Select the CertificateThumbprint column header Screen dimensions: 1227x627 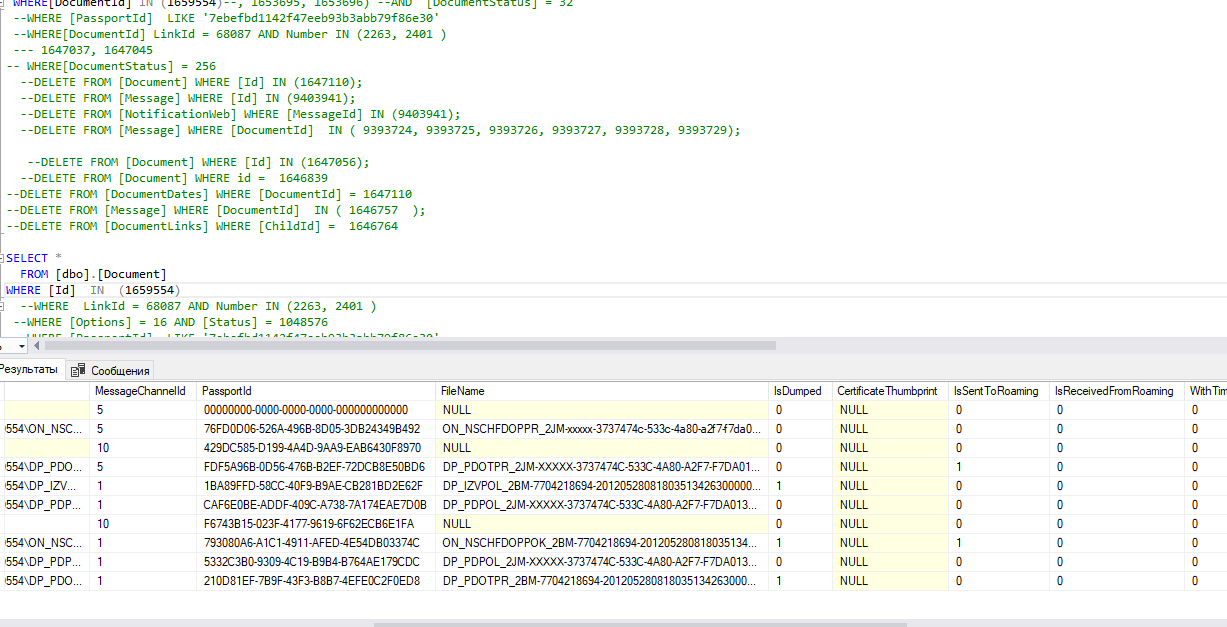pos(890,391)
